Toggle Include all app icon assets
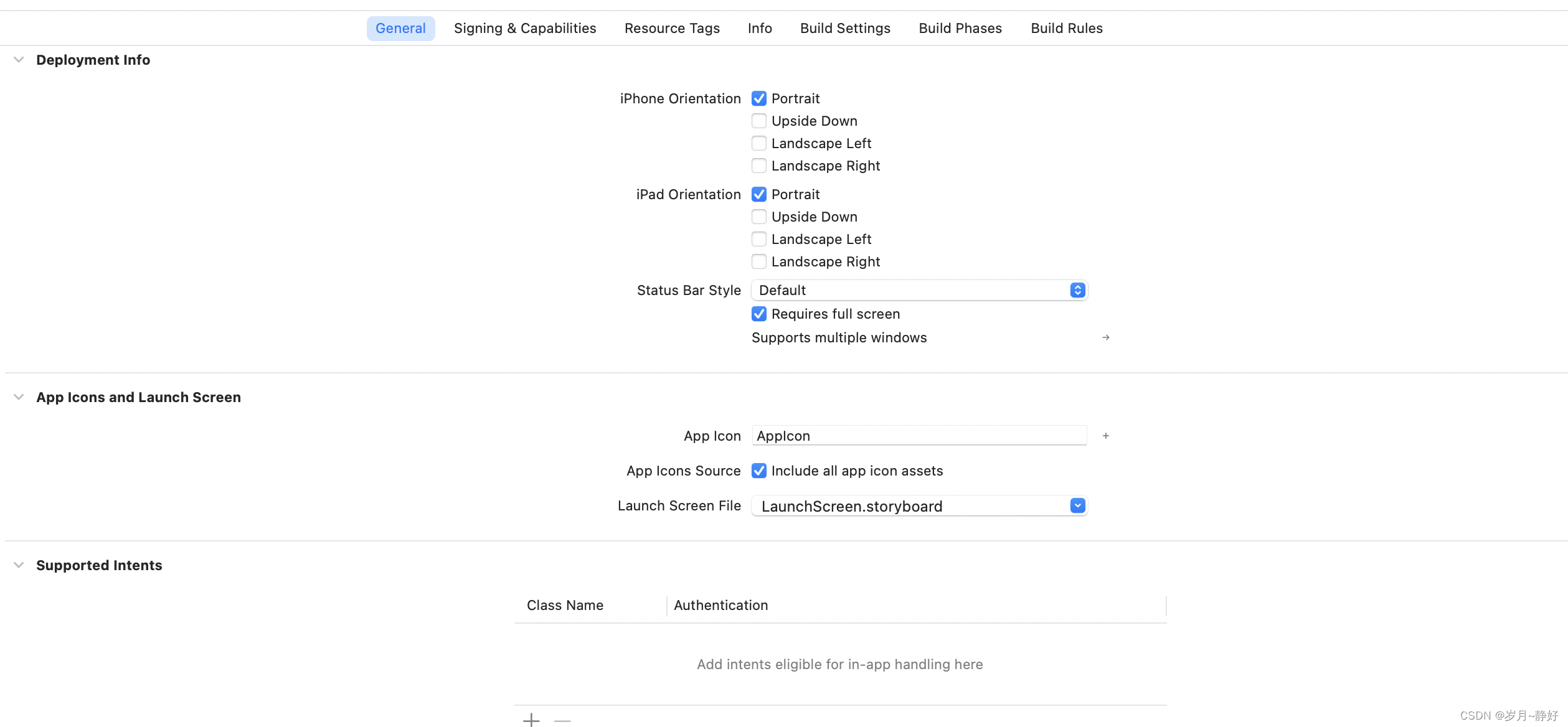 click(758, 471)
